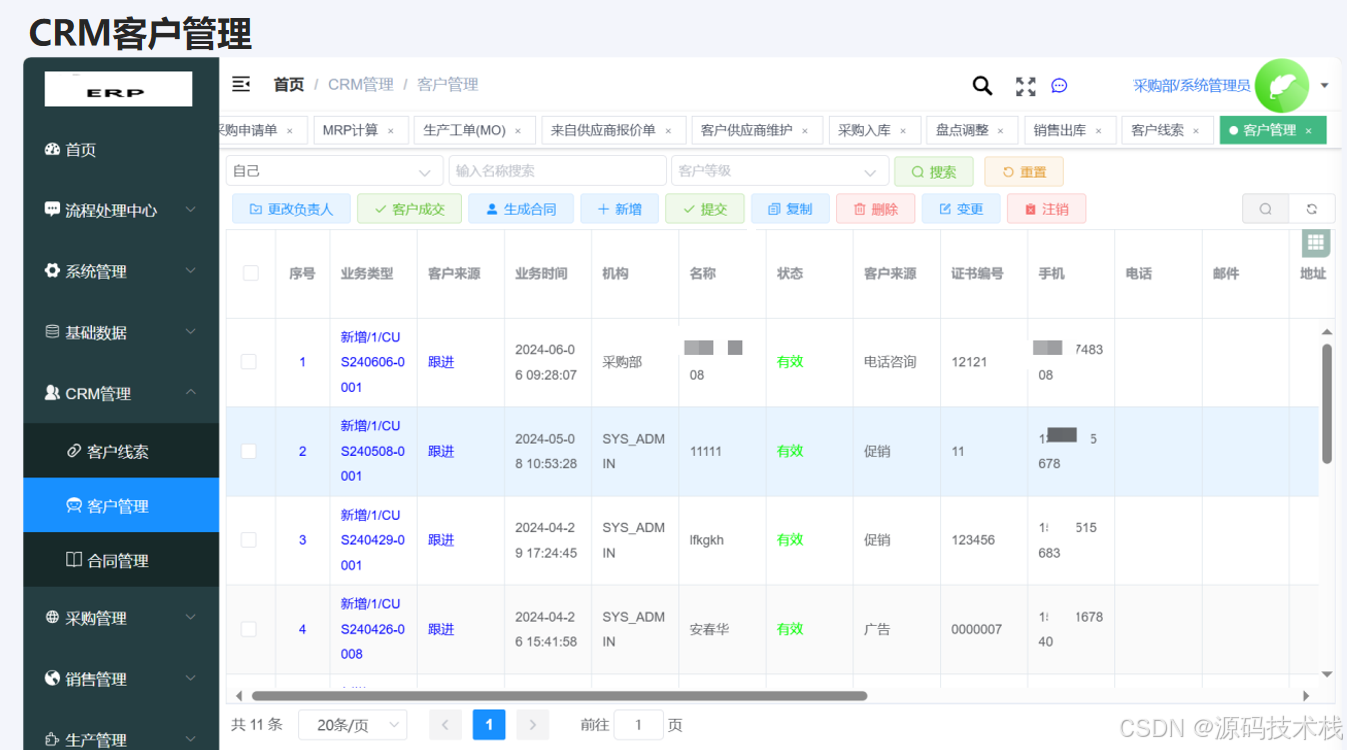Viewport: 1347px width, 750px height.
Task: Click 跟进 link in row 2
Action: click(441, 451)
